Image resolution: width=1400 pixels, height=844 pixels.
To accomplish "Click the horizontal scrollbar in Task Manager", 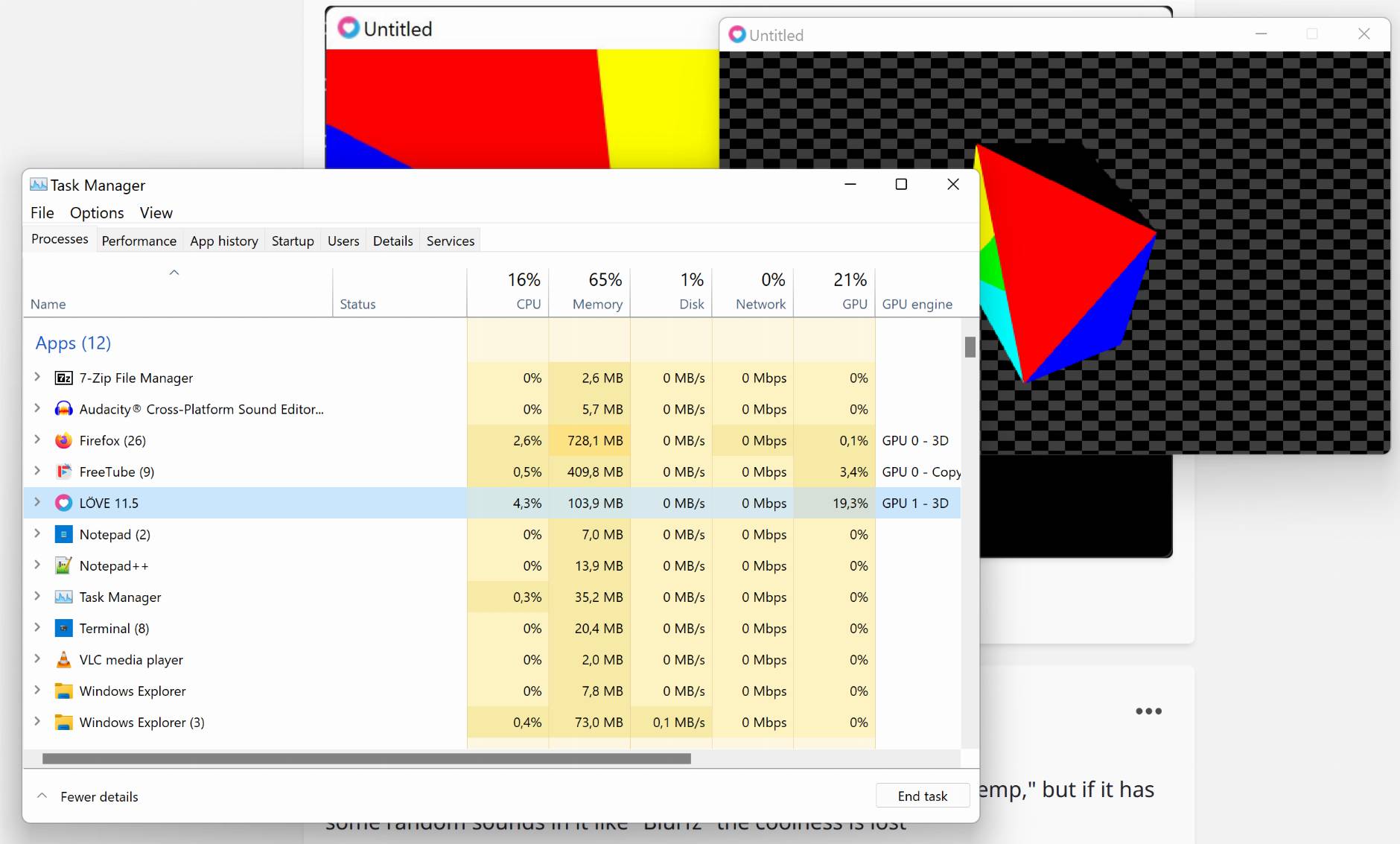I will pos(366,758).
